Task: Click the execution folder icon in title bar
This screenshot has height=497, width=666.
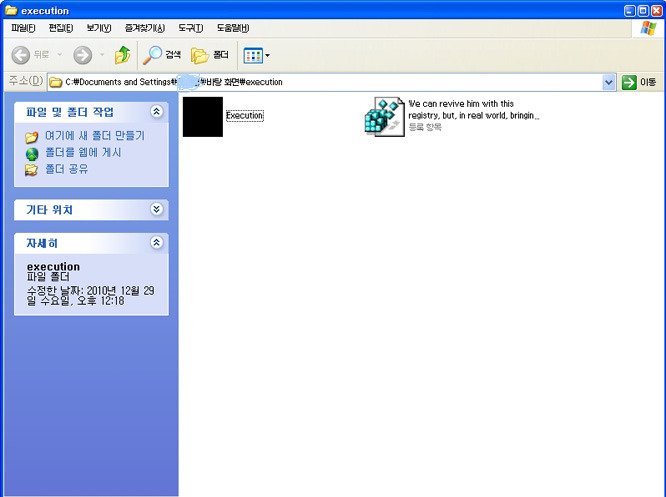Action: pos(11,10)
